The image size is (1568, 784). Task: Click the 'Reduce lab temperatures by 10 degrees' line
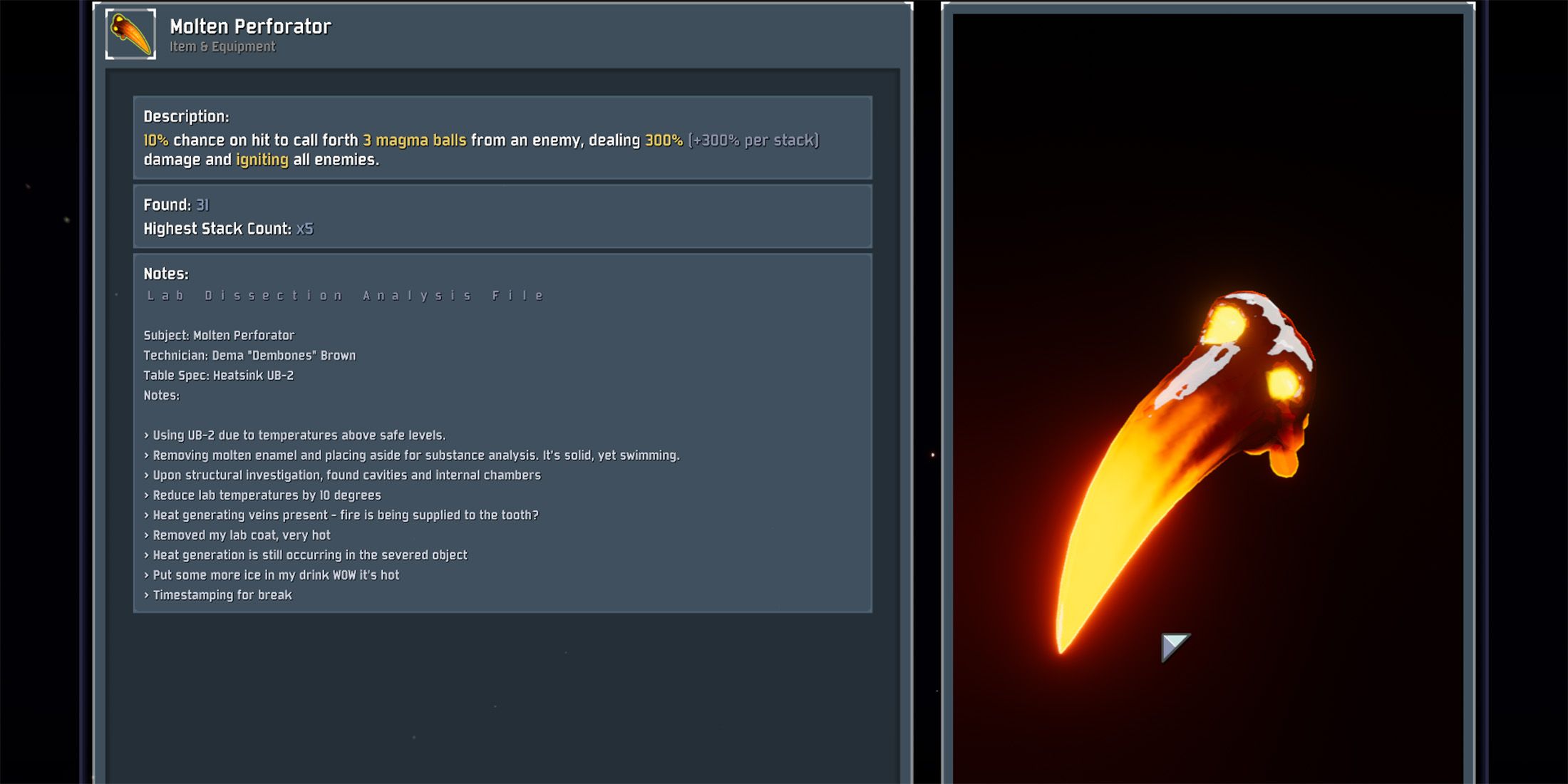(x=262, y=495)
